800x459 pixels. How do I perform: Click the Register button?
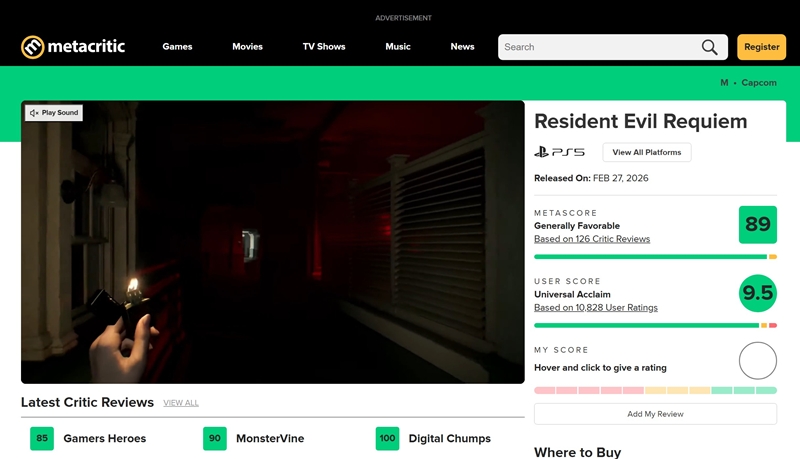click(x=761, y=47)
